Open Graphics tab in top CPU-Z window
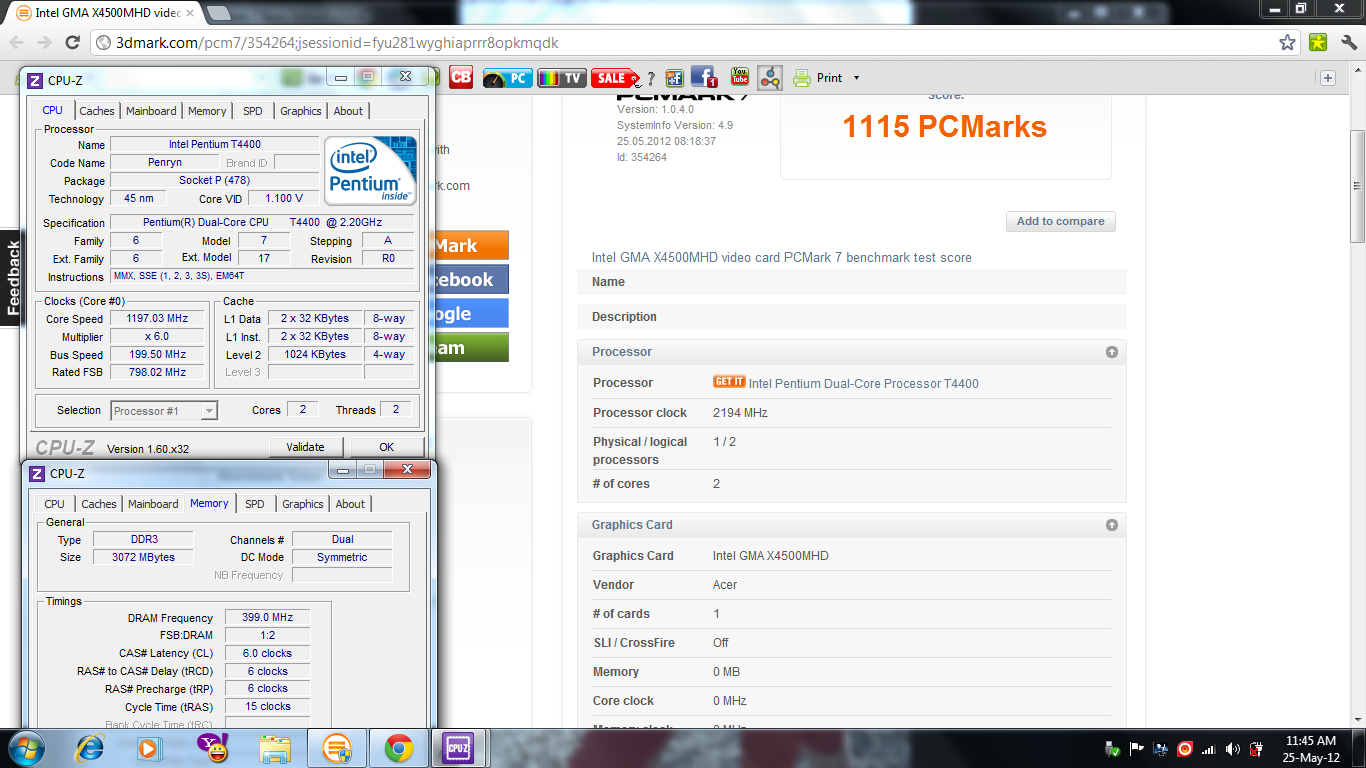1366x768 pixels. click(301, 111)
